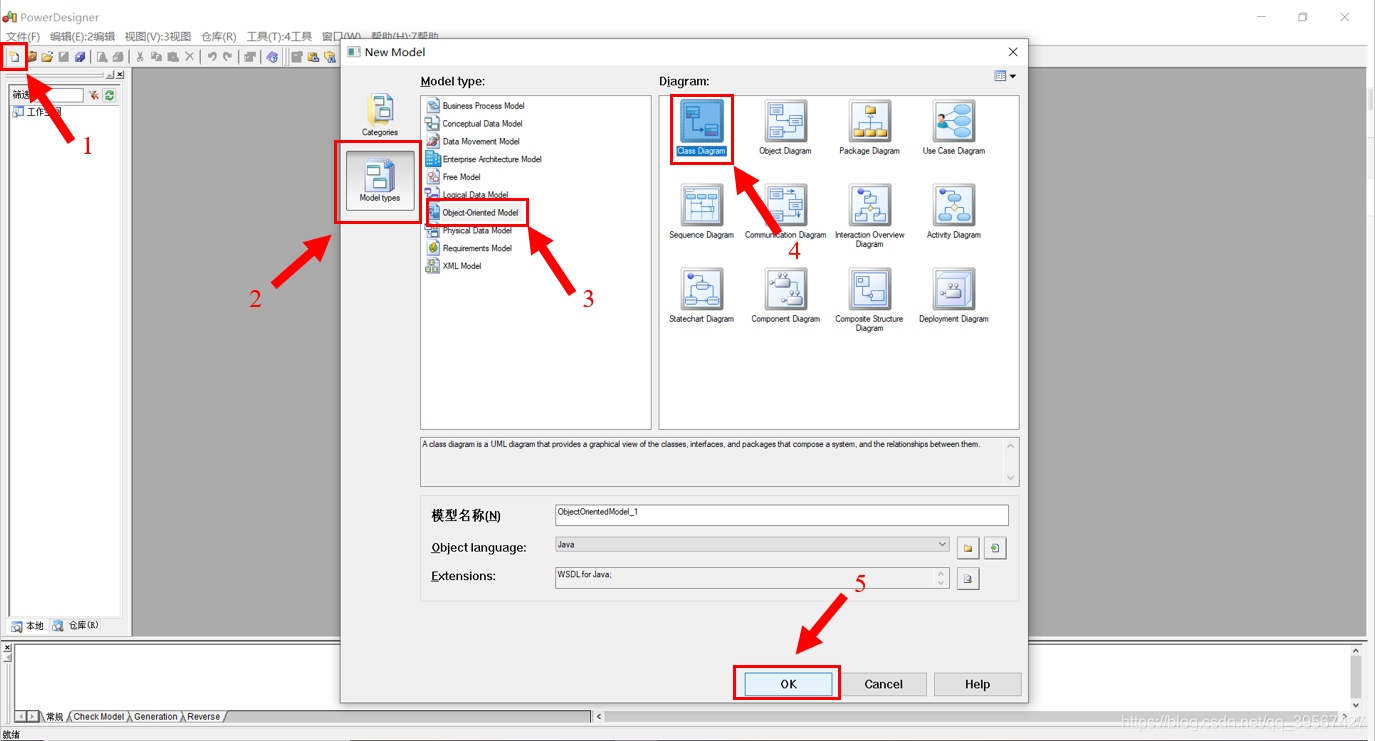Click the Paste icon in main toolbar

[x=173, y=57]
